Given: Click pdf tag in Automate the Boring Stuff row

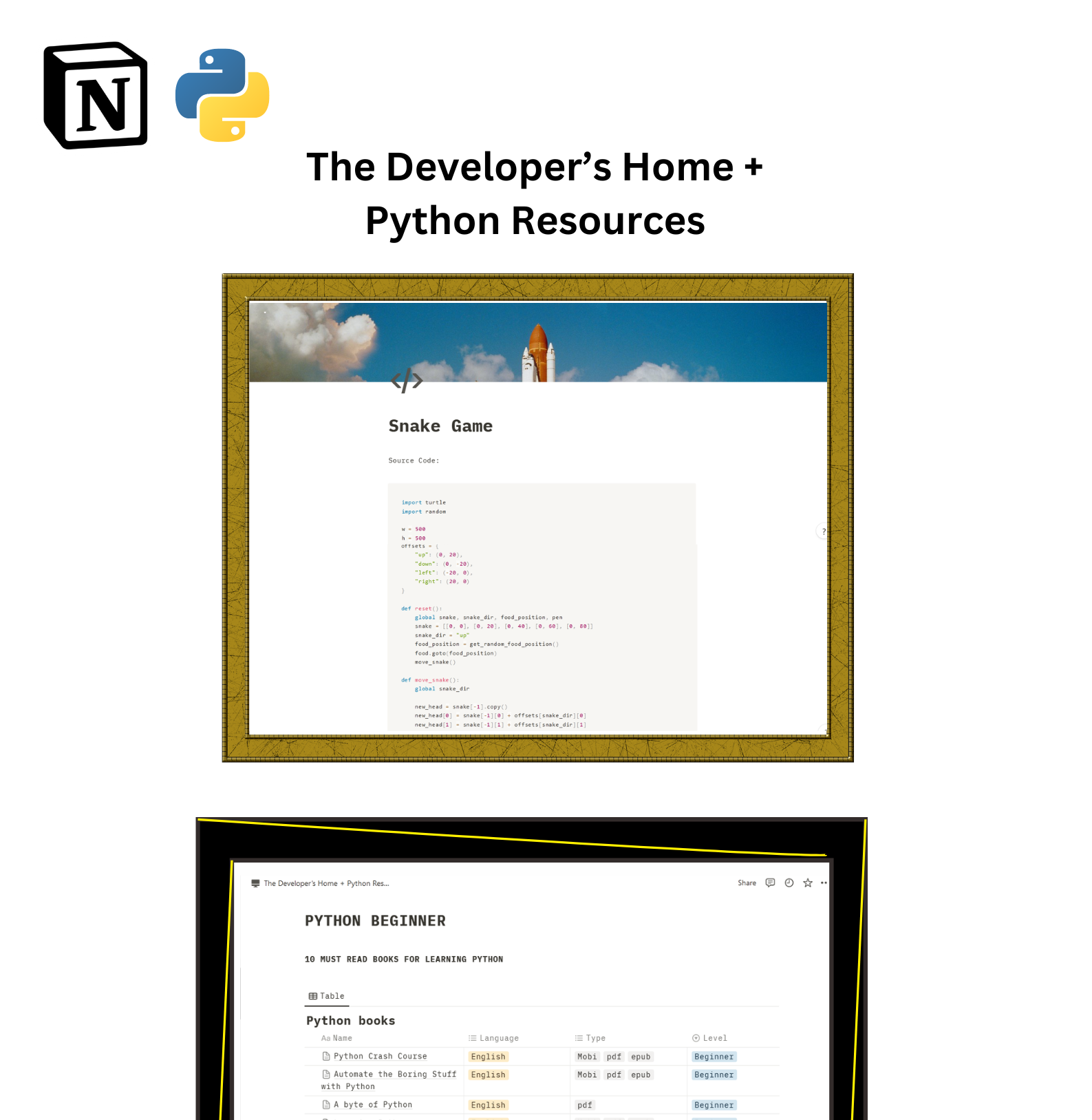Looking at the screenshot, I should 614,1075.
